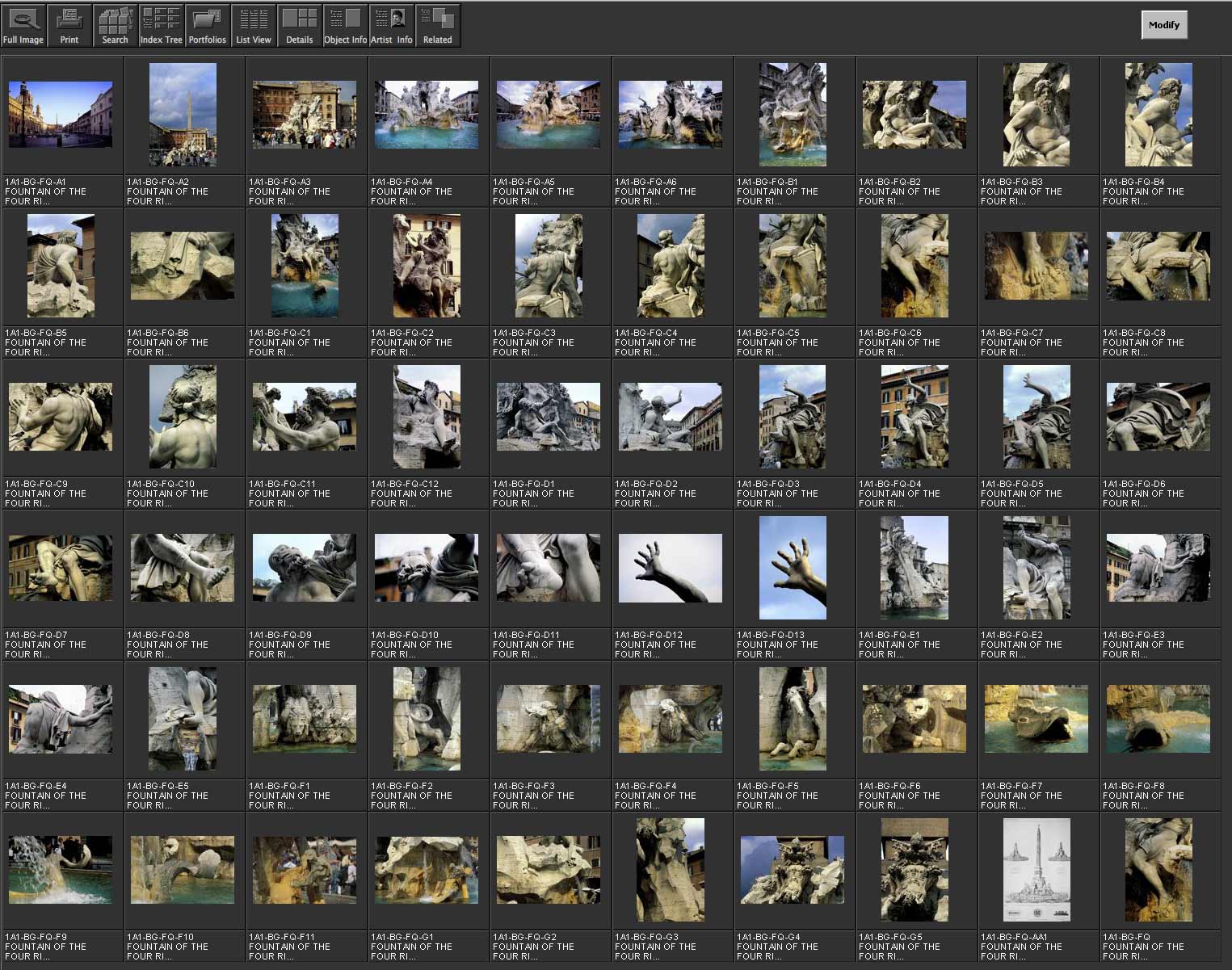Click caption text '1A1-BG-FQ-B2'
The image size is (1232, 970).
coord(889,182)
